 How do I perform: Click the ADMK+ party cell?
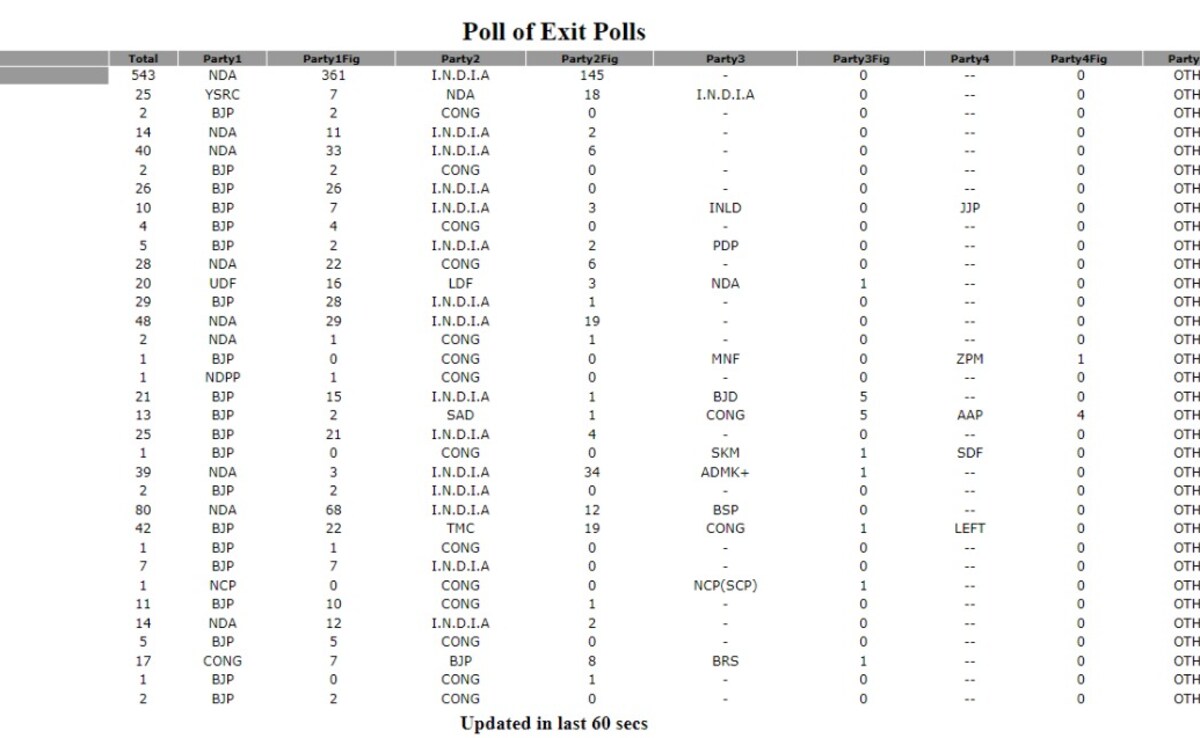point(725,472)
